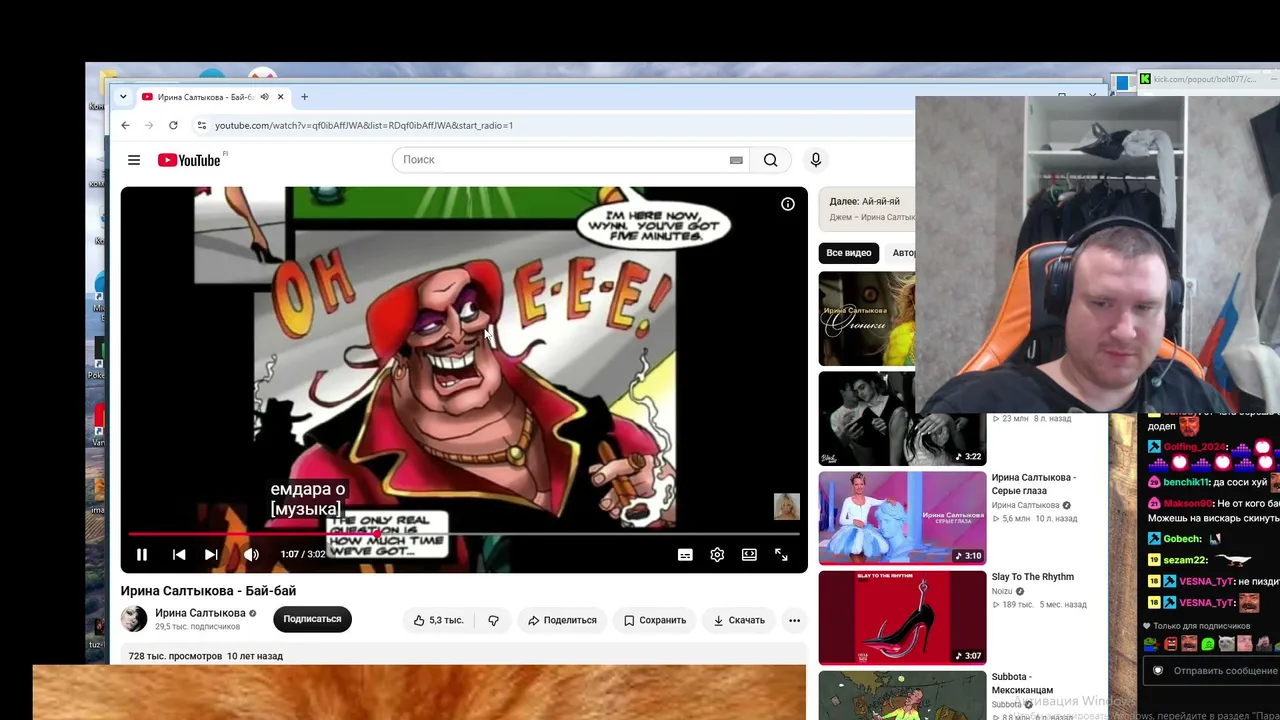Open the Slay To The Rhythm title
The width and height of the screenshot is (1280, 720).
(1033, 577)
